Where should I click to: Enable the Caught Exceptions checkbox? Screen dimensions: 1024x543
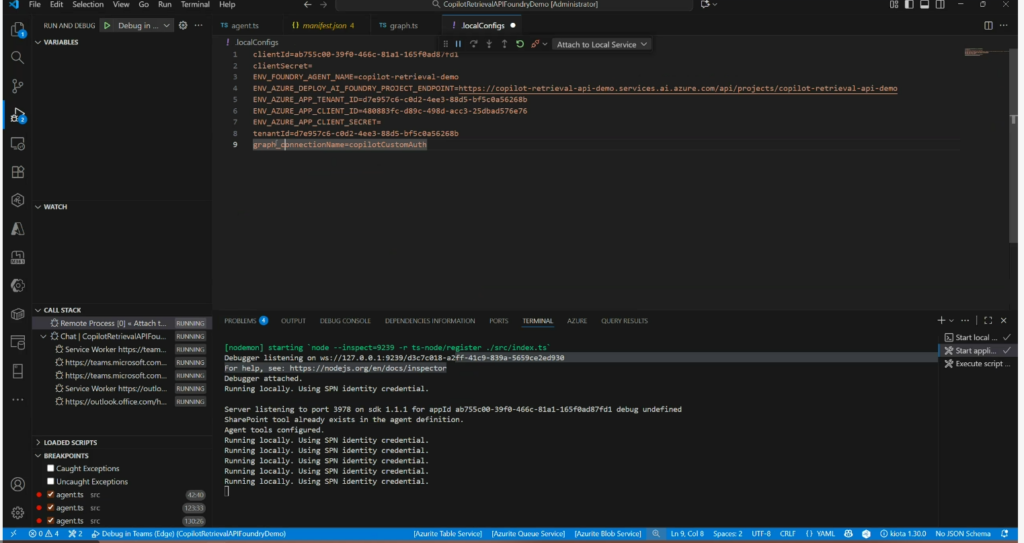[x=51, y=468]
